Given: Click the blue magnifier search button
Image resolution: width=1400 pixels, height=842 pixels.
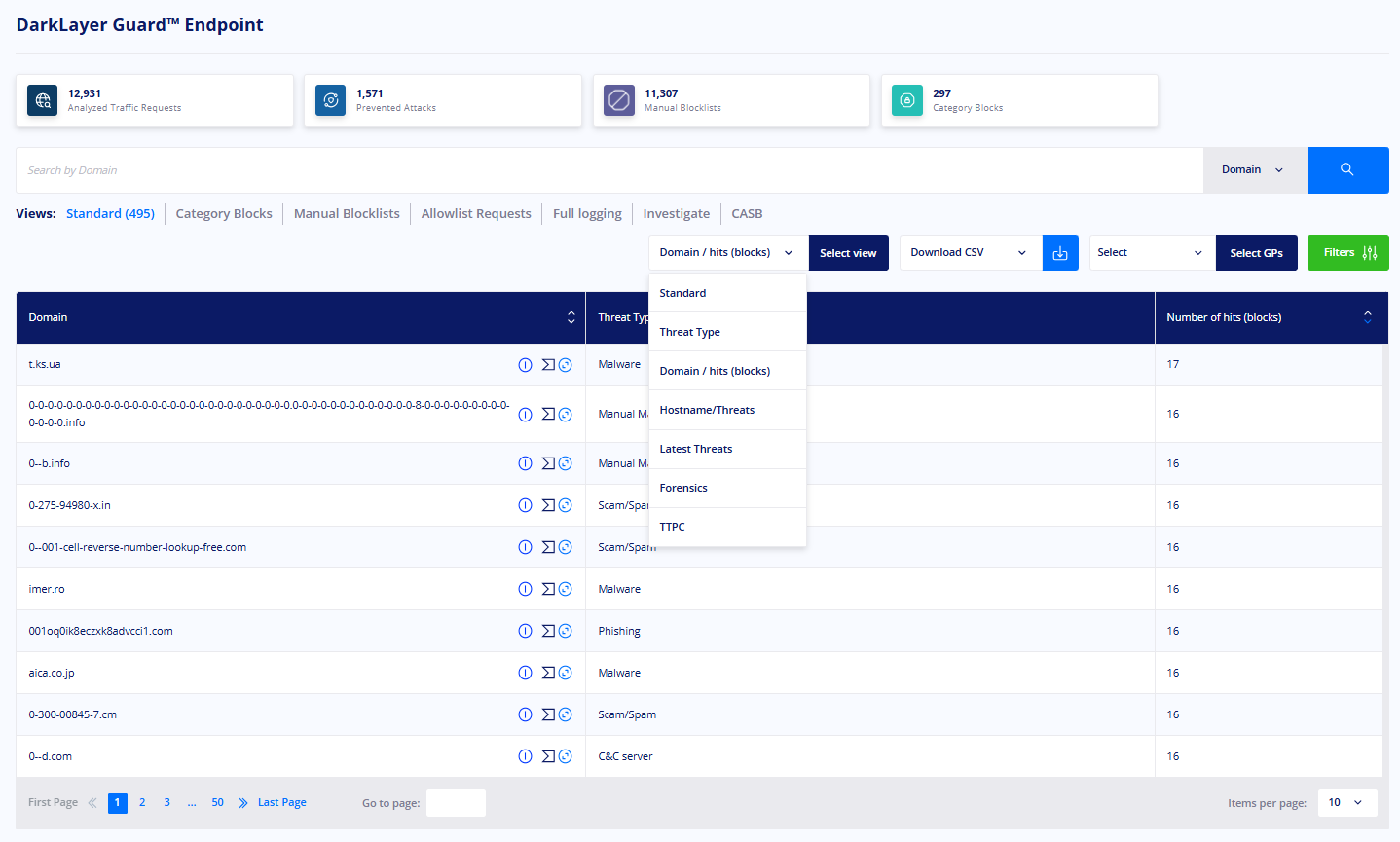Looking at the screenshot, I should click(x=1347, y=170).
